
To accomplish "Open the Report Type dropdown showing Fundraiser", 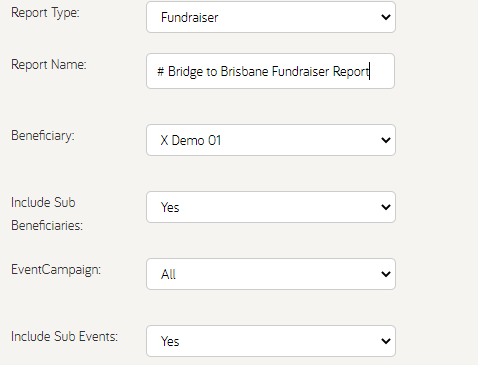I will point(271,17).
